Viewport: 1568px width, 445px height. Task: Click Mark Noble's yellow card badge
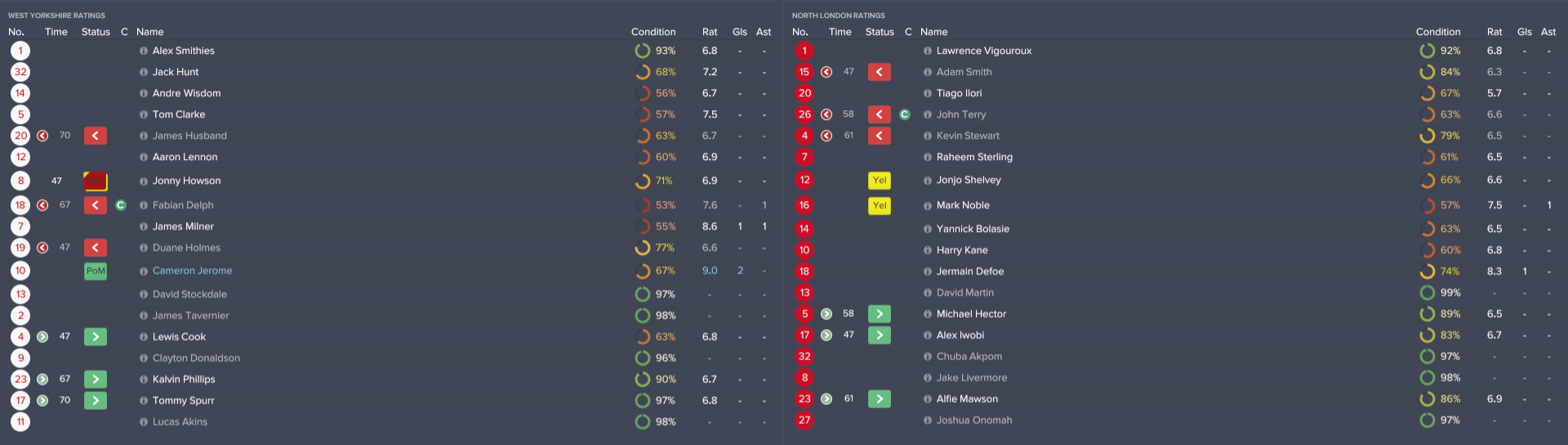880,206
